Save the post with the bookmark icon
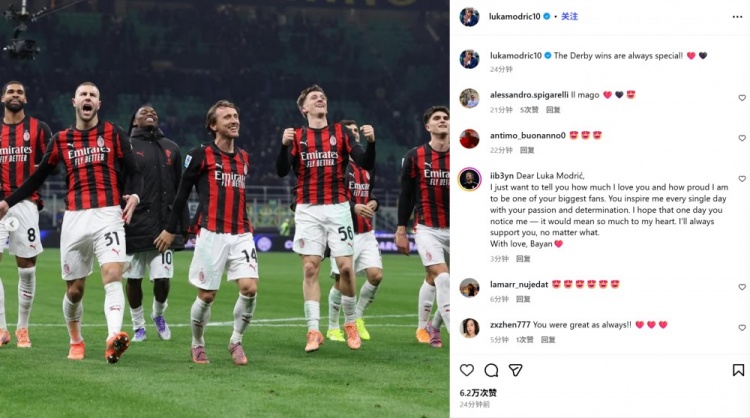Image resolution: width=750 pixels, height=418 pixels. [x=738, y=370]
